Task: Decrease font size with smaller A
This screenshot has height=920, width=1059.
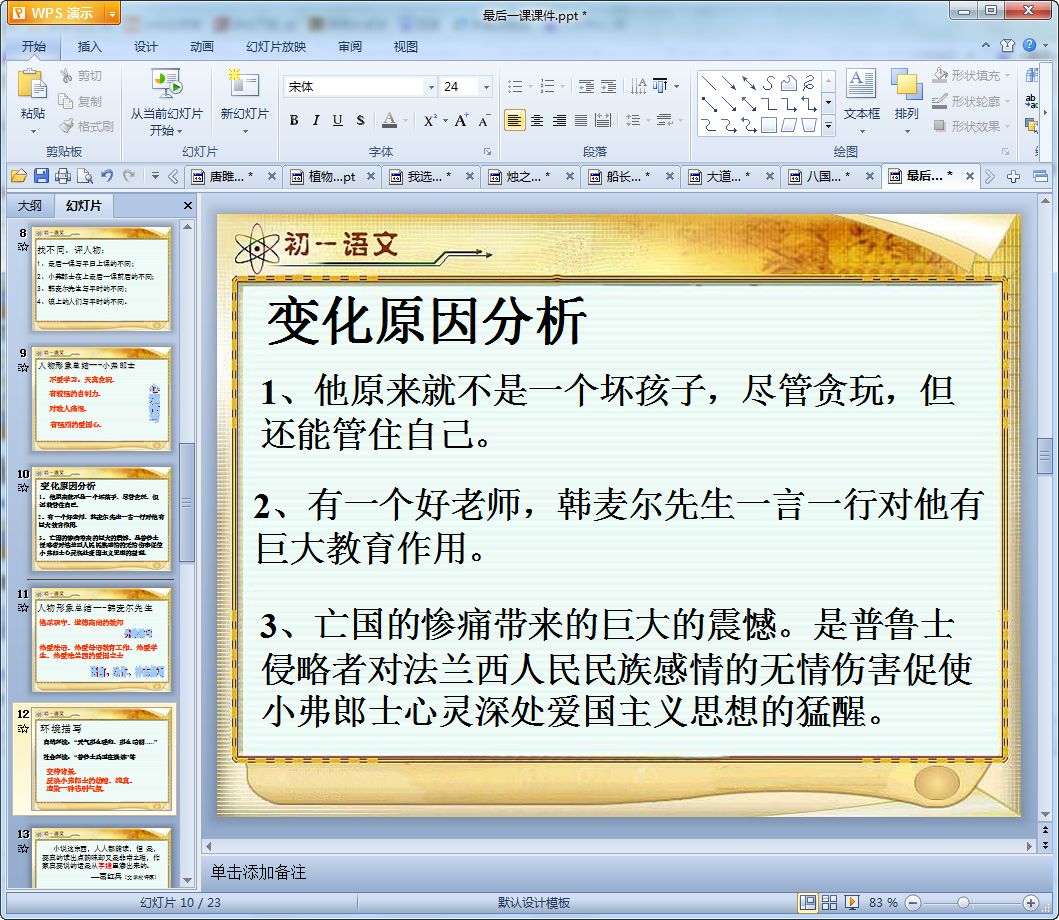Action: click(x=484, y=121)
